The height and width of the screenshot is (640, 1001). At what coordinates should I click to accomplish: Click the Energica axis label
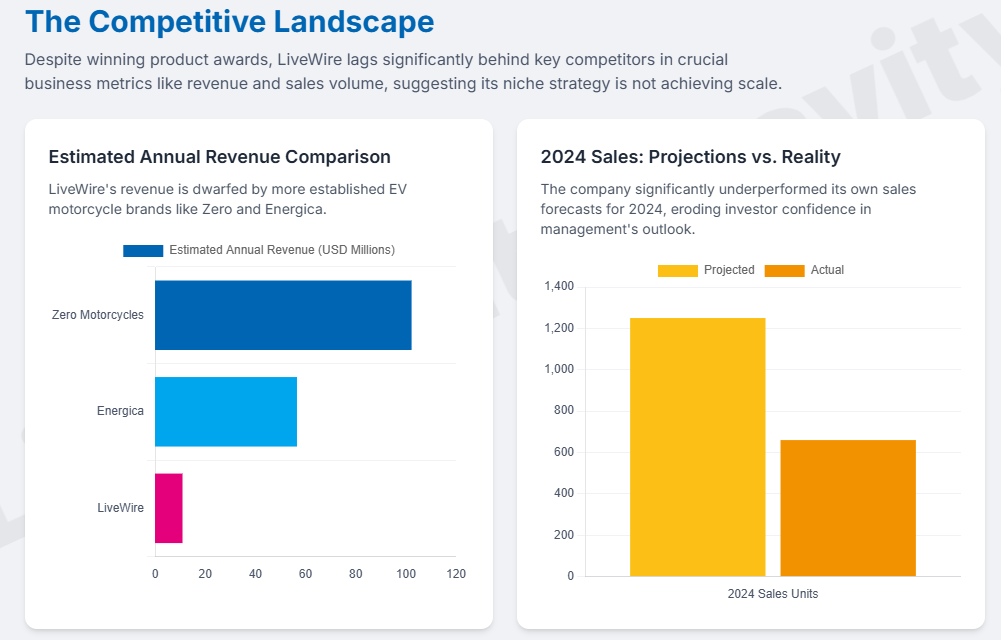coord(120,411)
